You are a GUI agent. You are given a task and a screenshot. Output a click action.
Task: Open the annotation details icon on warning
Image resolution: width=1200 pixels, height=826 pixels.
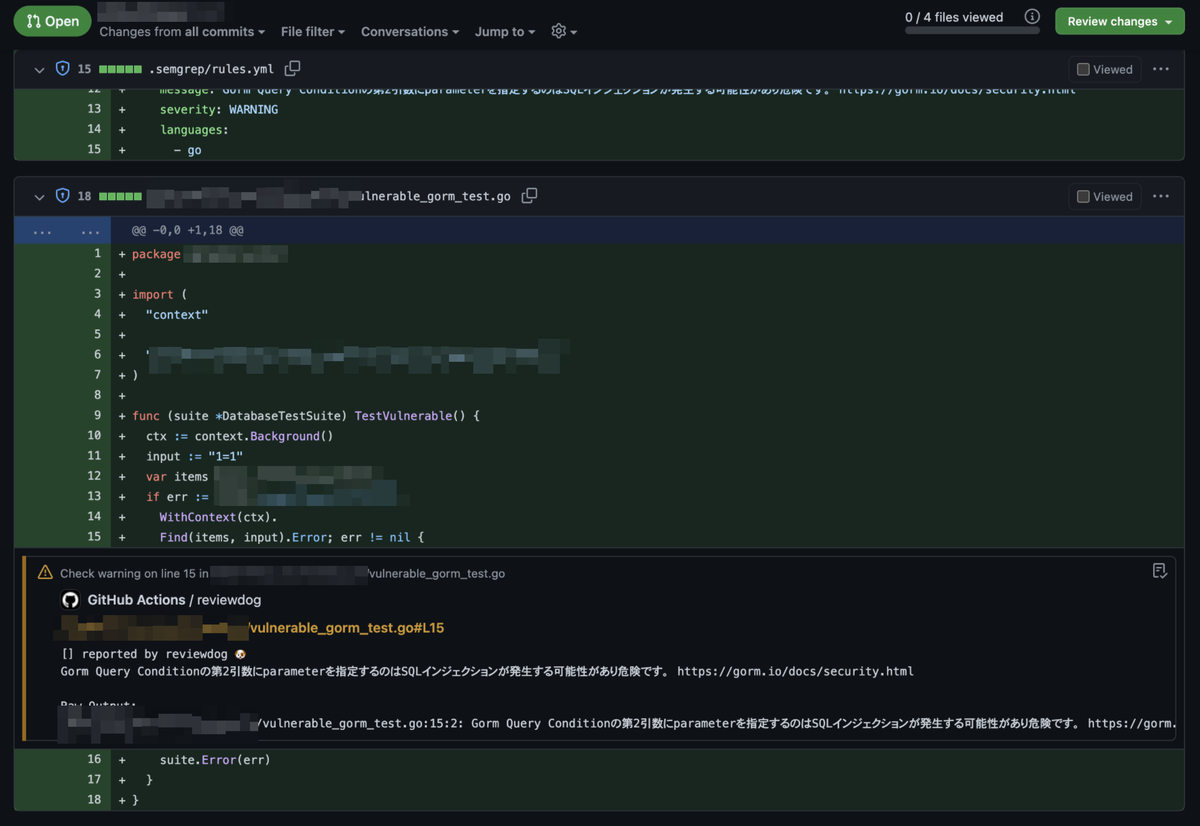pyautogui.click(x=1160, y=571)
